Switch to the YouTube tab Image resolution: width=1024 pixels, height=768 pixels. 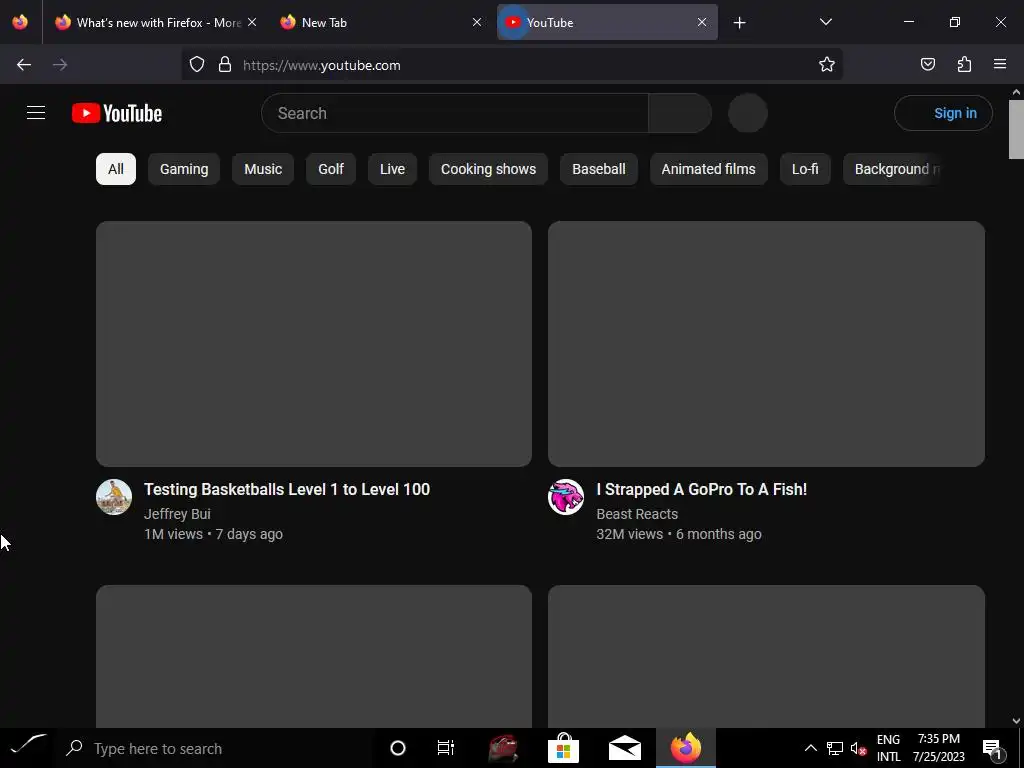[x=607, y=22]
